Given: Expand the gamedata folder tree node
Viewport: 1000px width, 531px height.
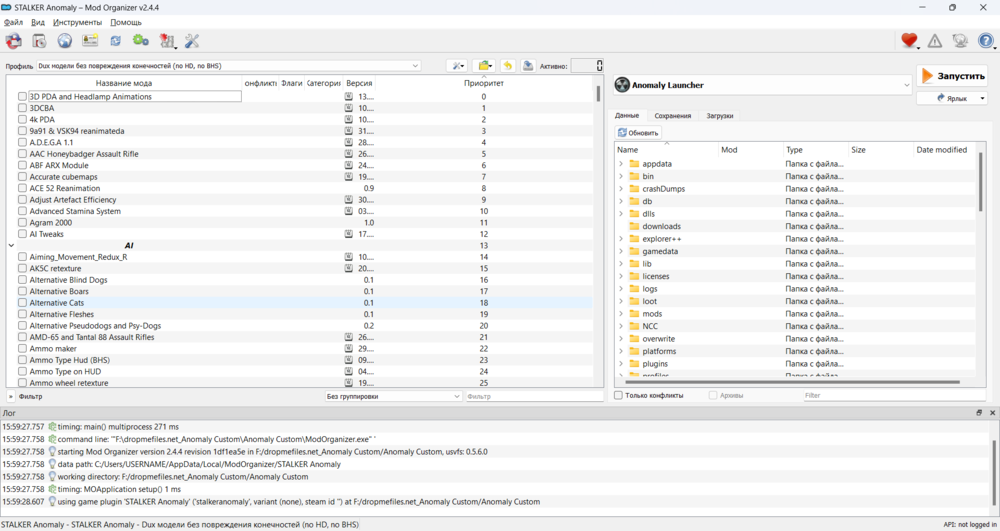Looking at the screenshot, I should coord(621,252).
